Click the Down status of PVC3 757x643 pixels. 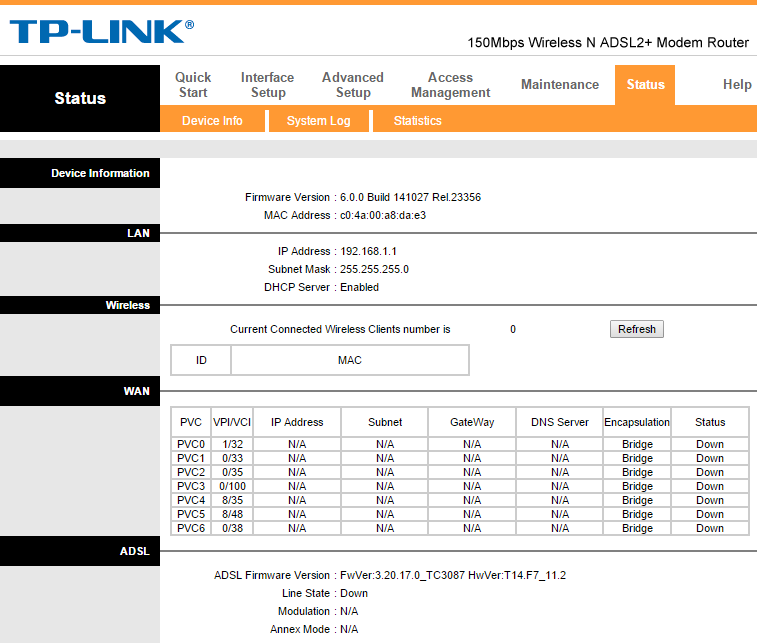pyautogui.click(x=710, y=486)
